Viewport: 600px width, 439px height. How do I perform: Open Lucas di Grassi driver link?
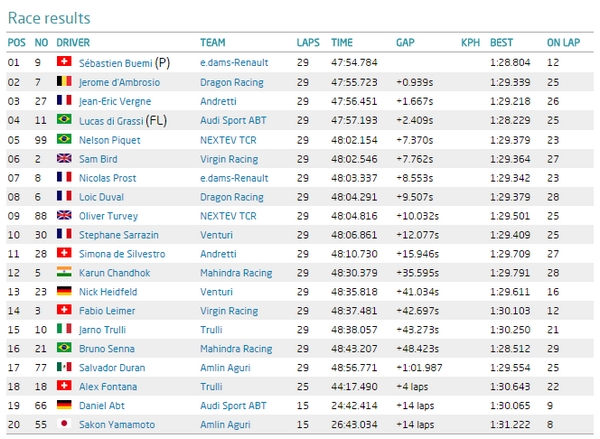point(111,121)
